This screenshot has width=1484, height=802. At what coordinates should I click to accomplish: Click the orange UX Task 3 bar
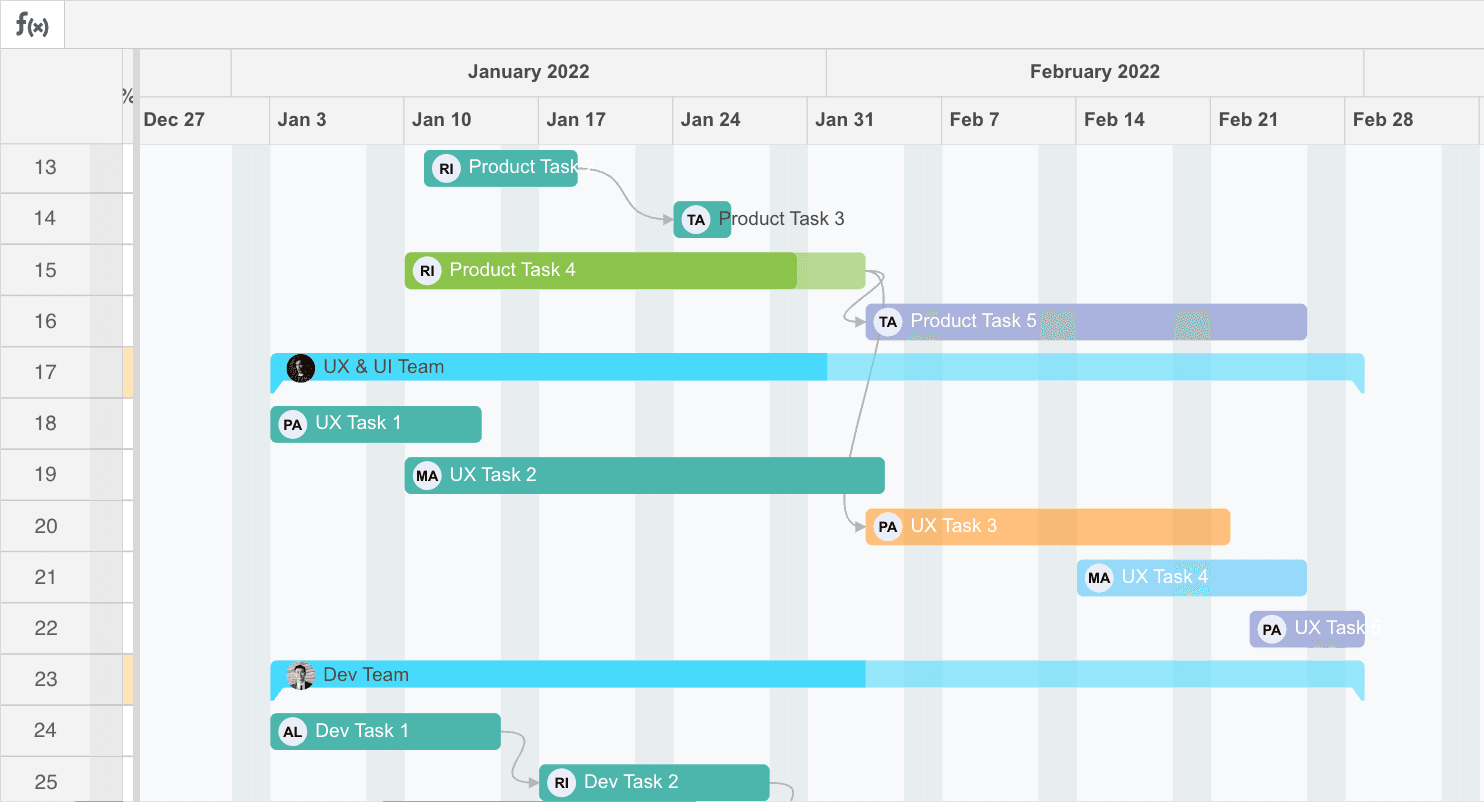(1100, 527)
